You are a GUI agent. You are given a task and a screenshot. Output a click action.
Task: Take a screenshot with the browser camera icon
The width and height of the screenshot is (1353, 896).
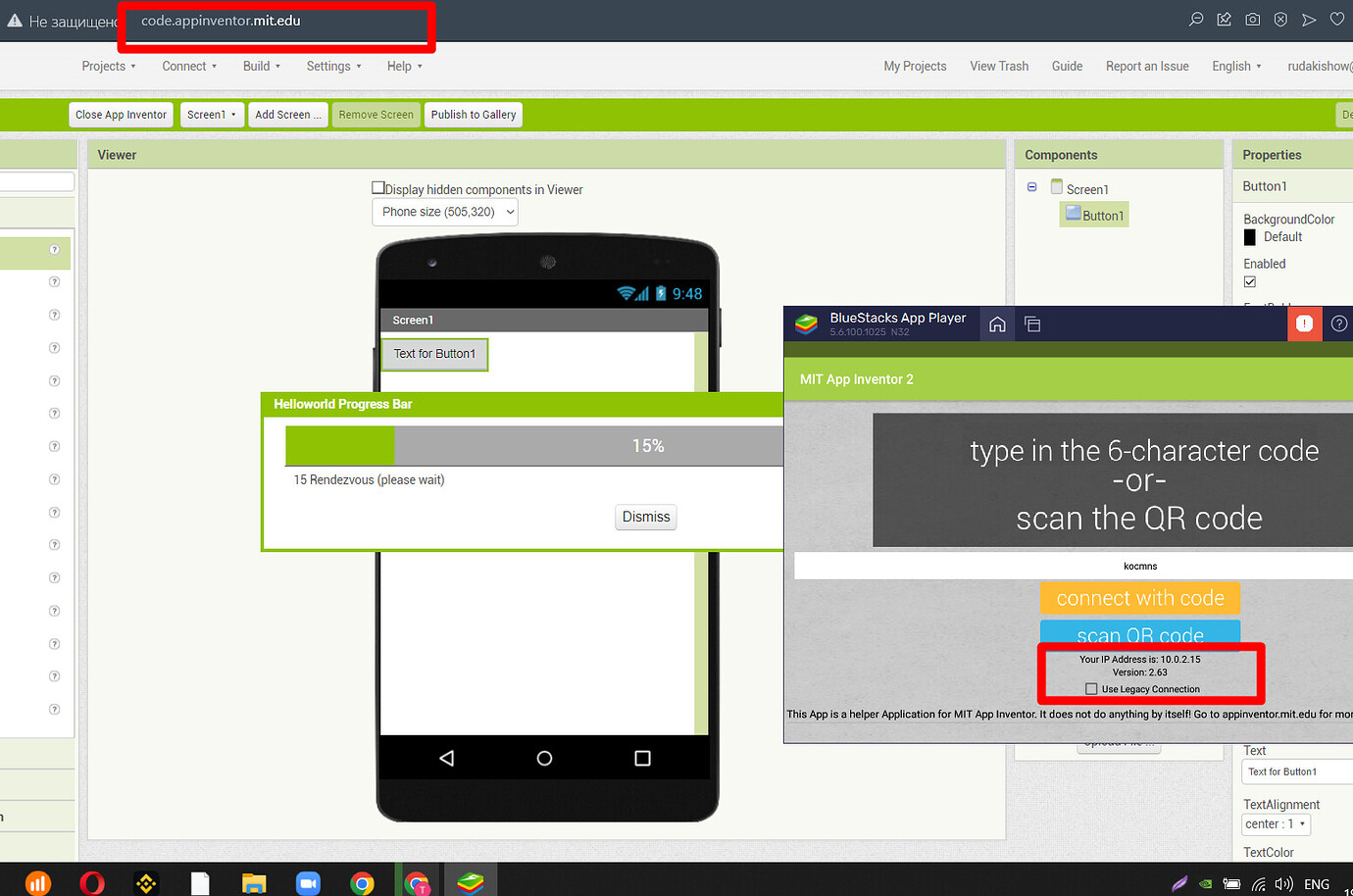[x=1252, y=19]
